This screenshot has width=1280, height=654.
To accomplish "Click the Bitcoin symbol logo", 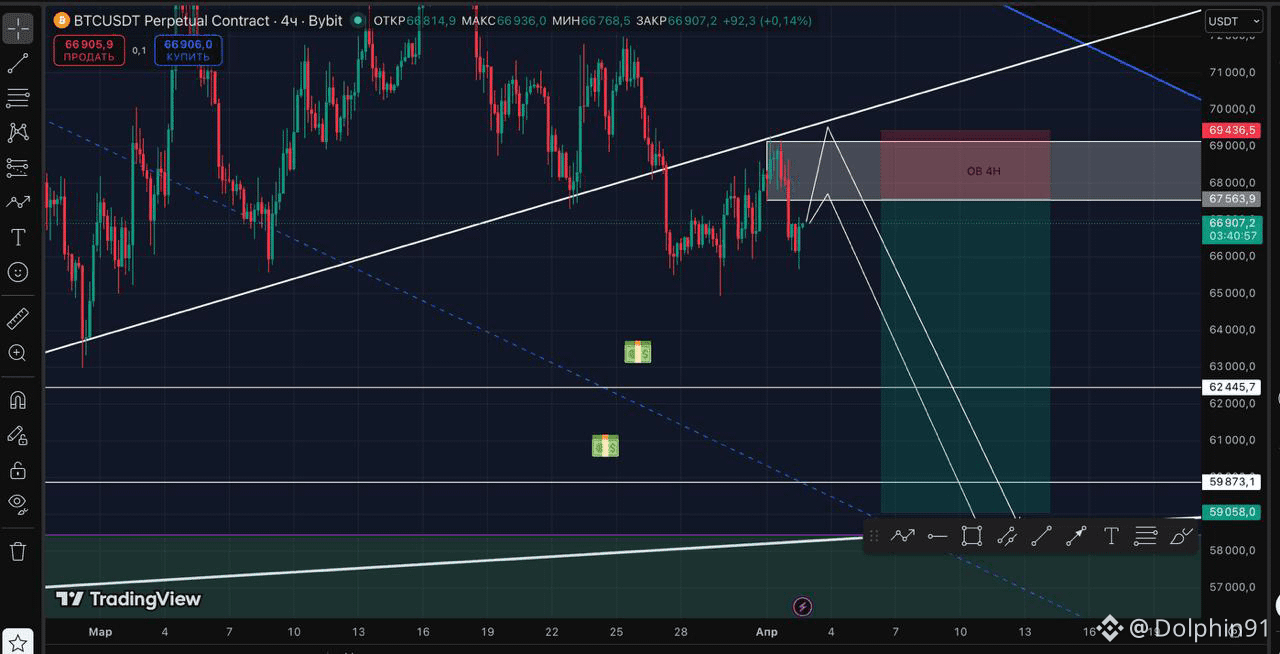I will click(61, 20).
